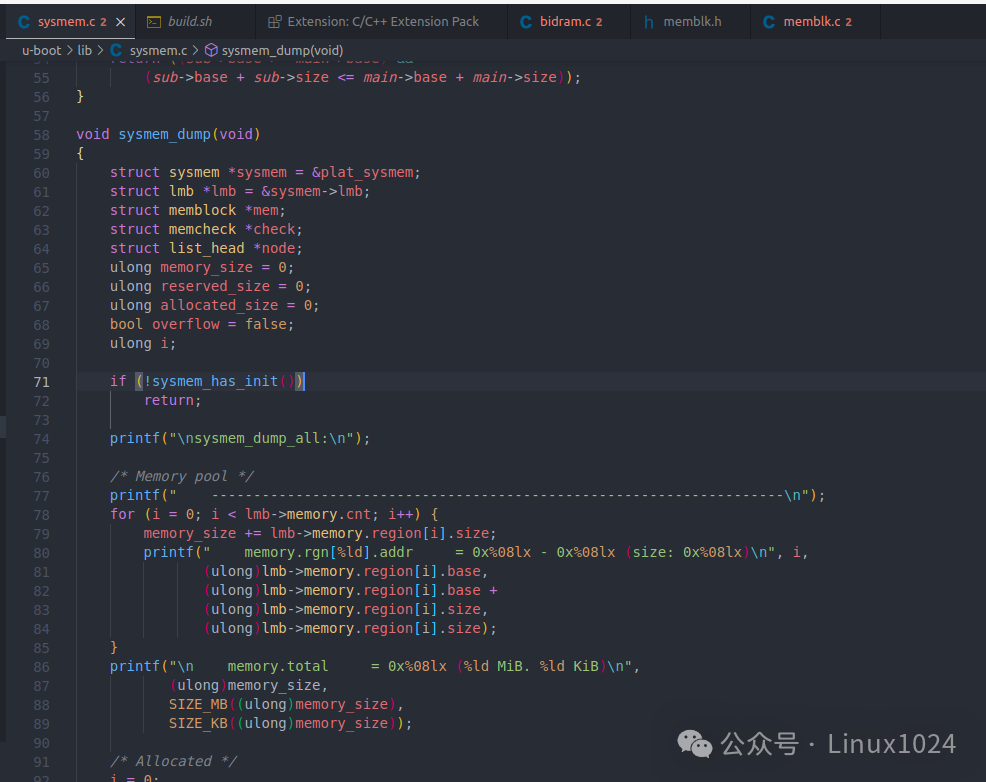Click the C file icon in breadcrumb path
Screen dimensions: 986x782
(x=117, y=50)
